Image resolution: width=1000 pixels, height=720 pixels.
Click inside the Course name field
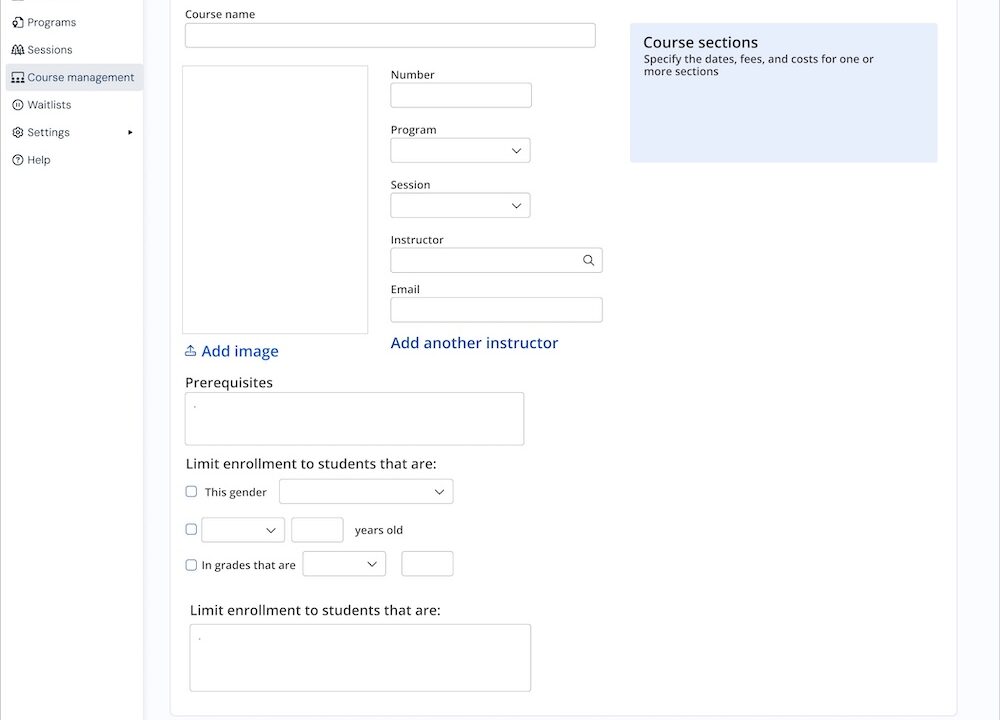click(x=389, y=34)
